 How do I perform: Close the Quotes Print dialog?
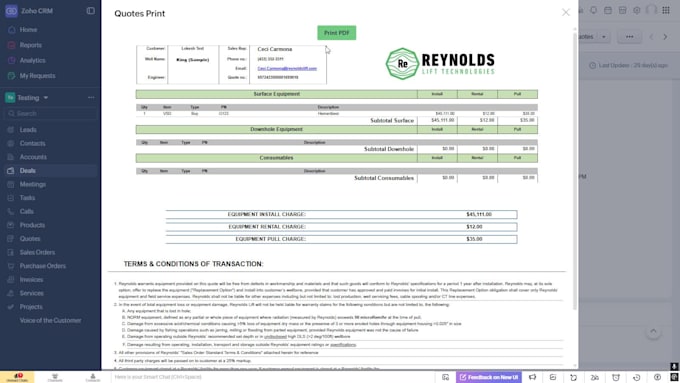(x=566, y=13)
